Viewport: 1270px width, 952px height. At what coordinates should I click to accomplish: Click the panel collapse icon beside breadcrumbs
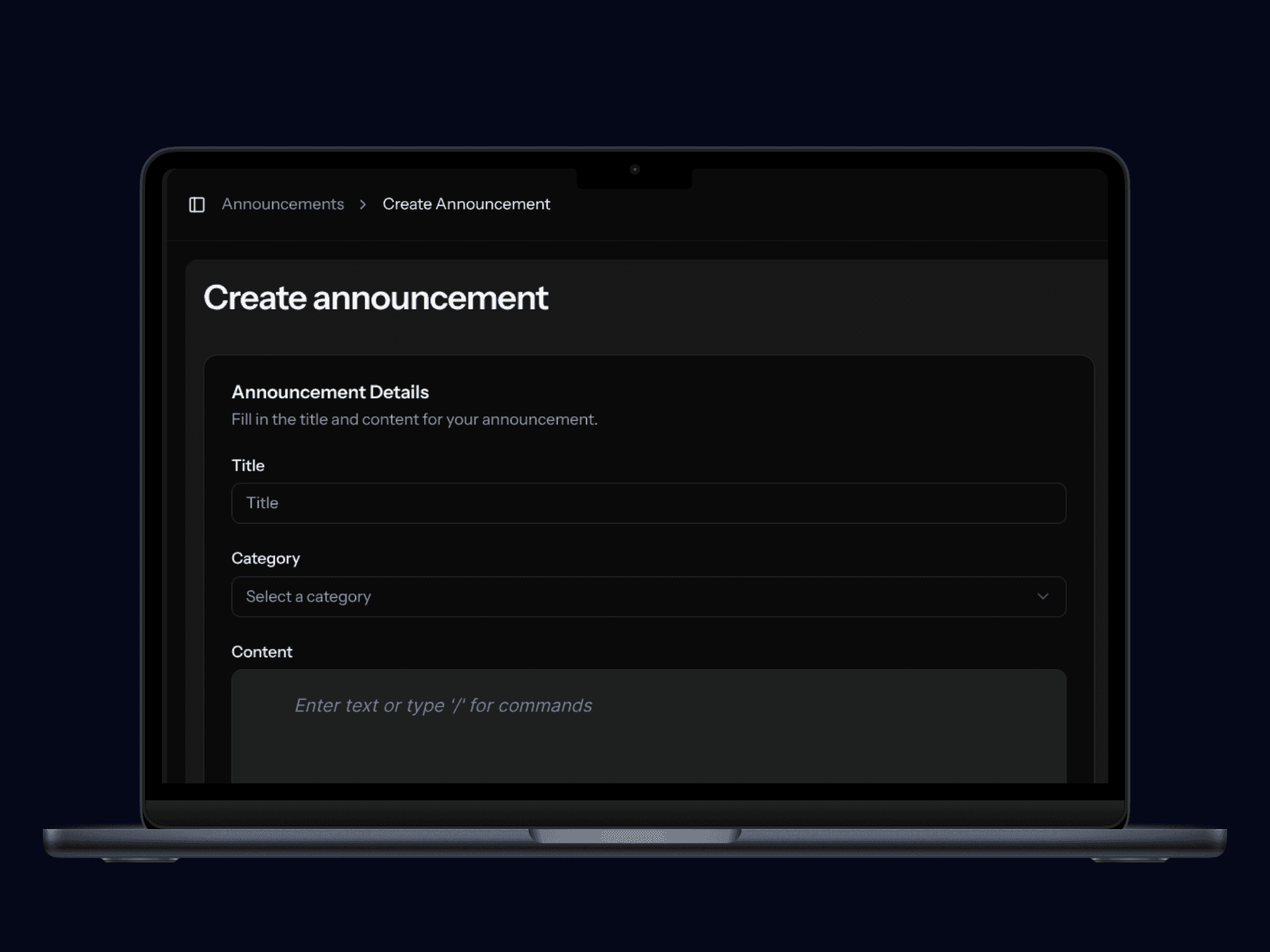tap(197, 205)
